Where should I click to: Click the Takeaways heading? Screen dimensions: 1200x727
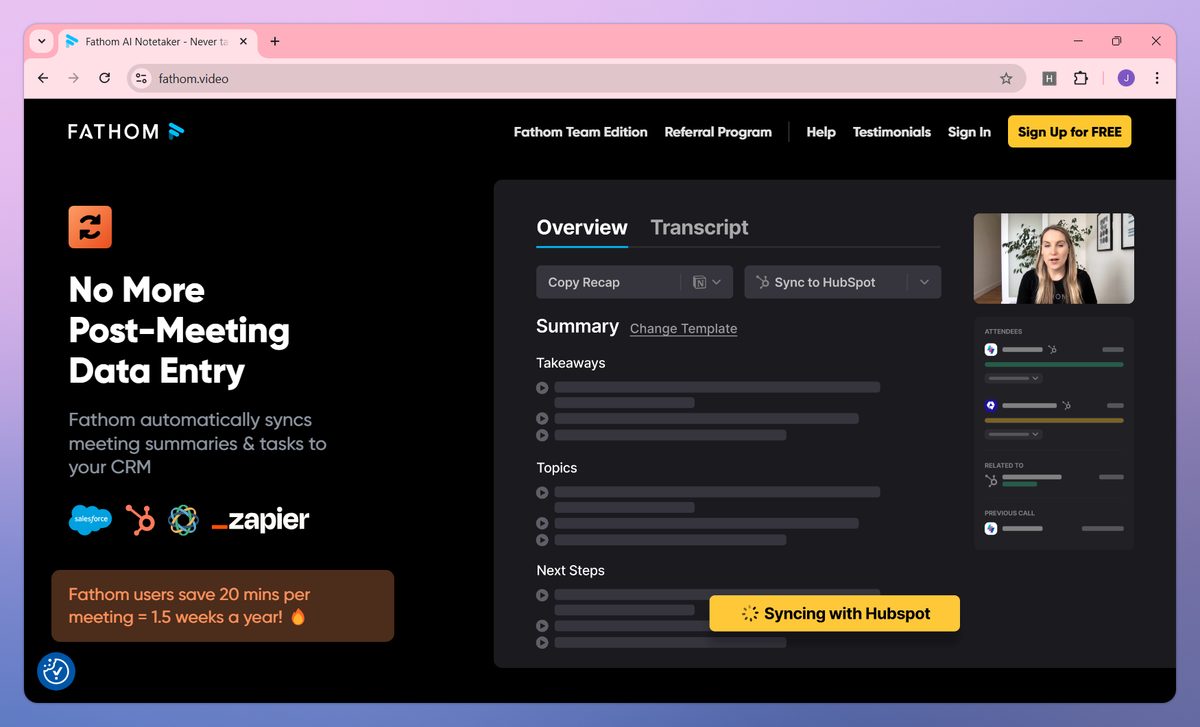(x=571, y=363)
